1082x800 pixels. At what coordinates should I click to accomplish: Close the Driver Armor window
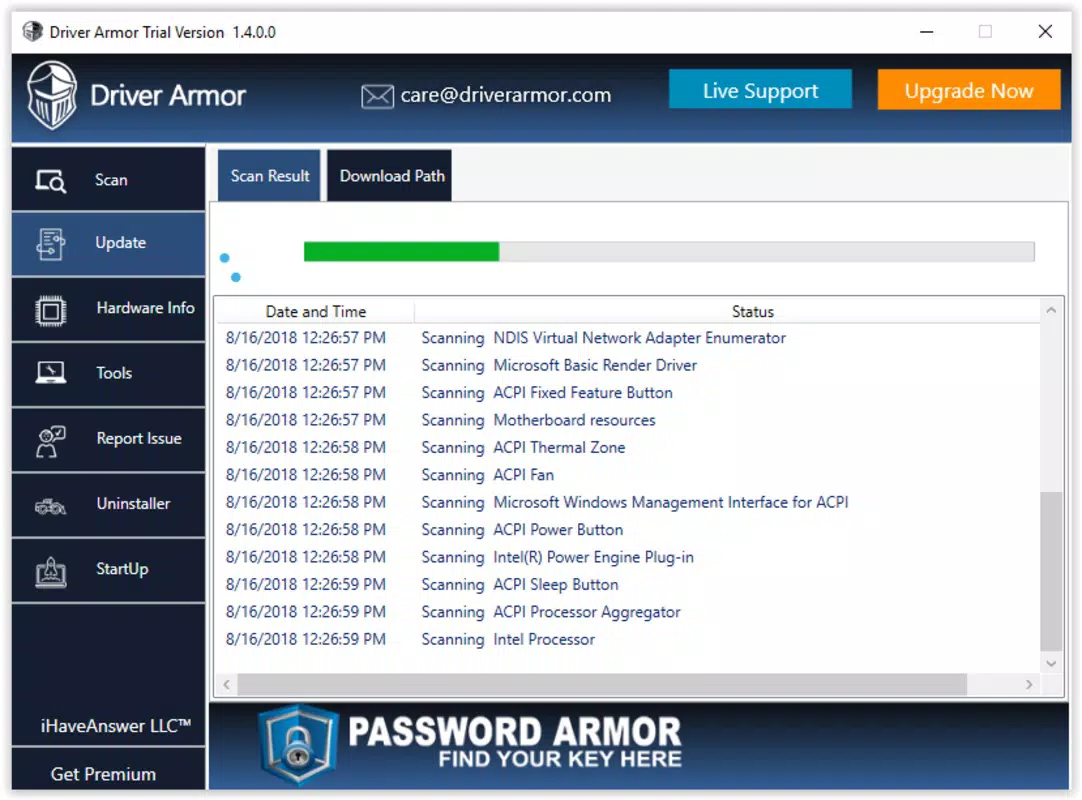[x=1045, y=32]
